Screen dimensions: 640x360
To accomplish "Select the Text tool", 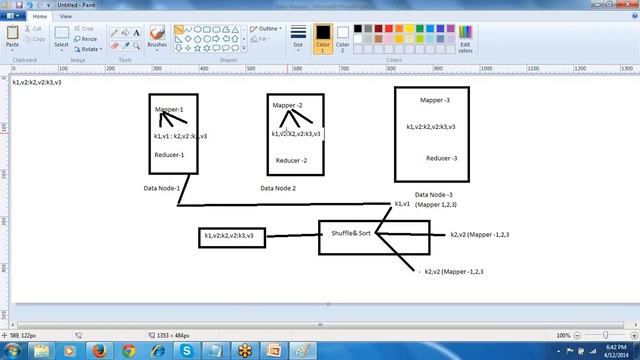I will point(136,33).
